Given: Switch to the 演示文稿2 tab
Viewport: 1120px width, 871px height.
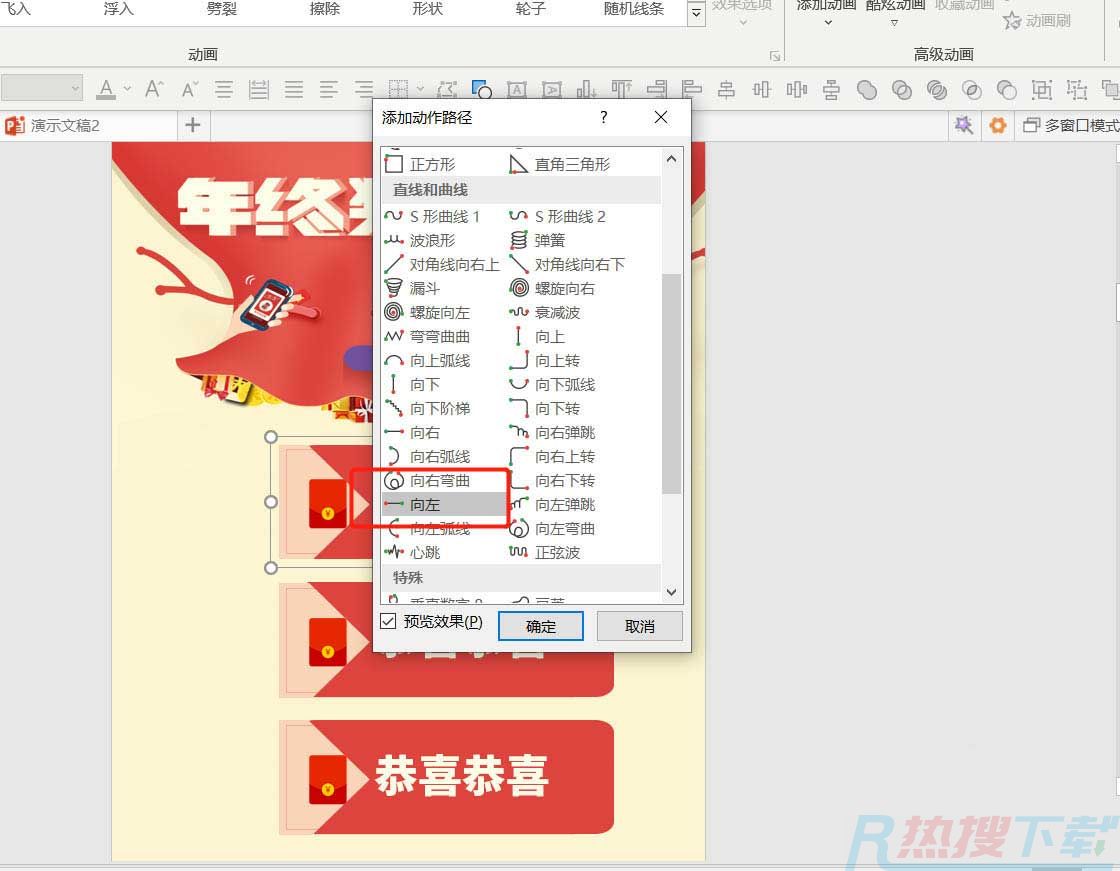Looking at the screenshot, I should [65, 126].
